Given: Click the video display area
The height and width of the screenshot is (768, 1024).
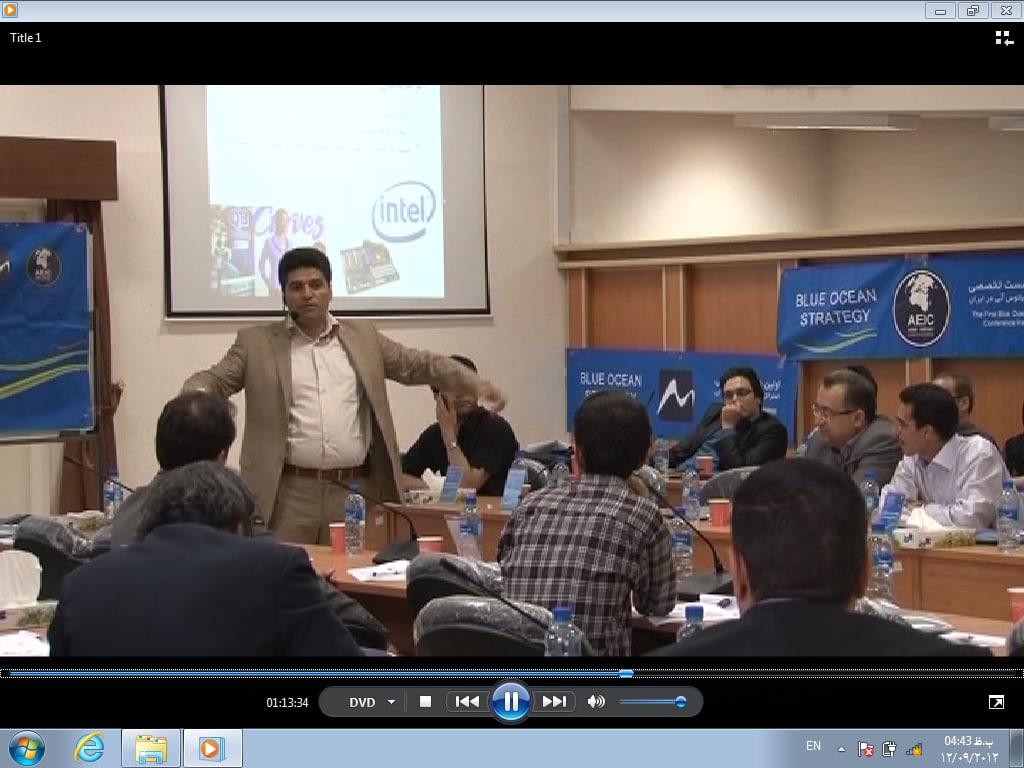Looking at the screenshot, I should (x=512, y=370).
